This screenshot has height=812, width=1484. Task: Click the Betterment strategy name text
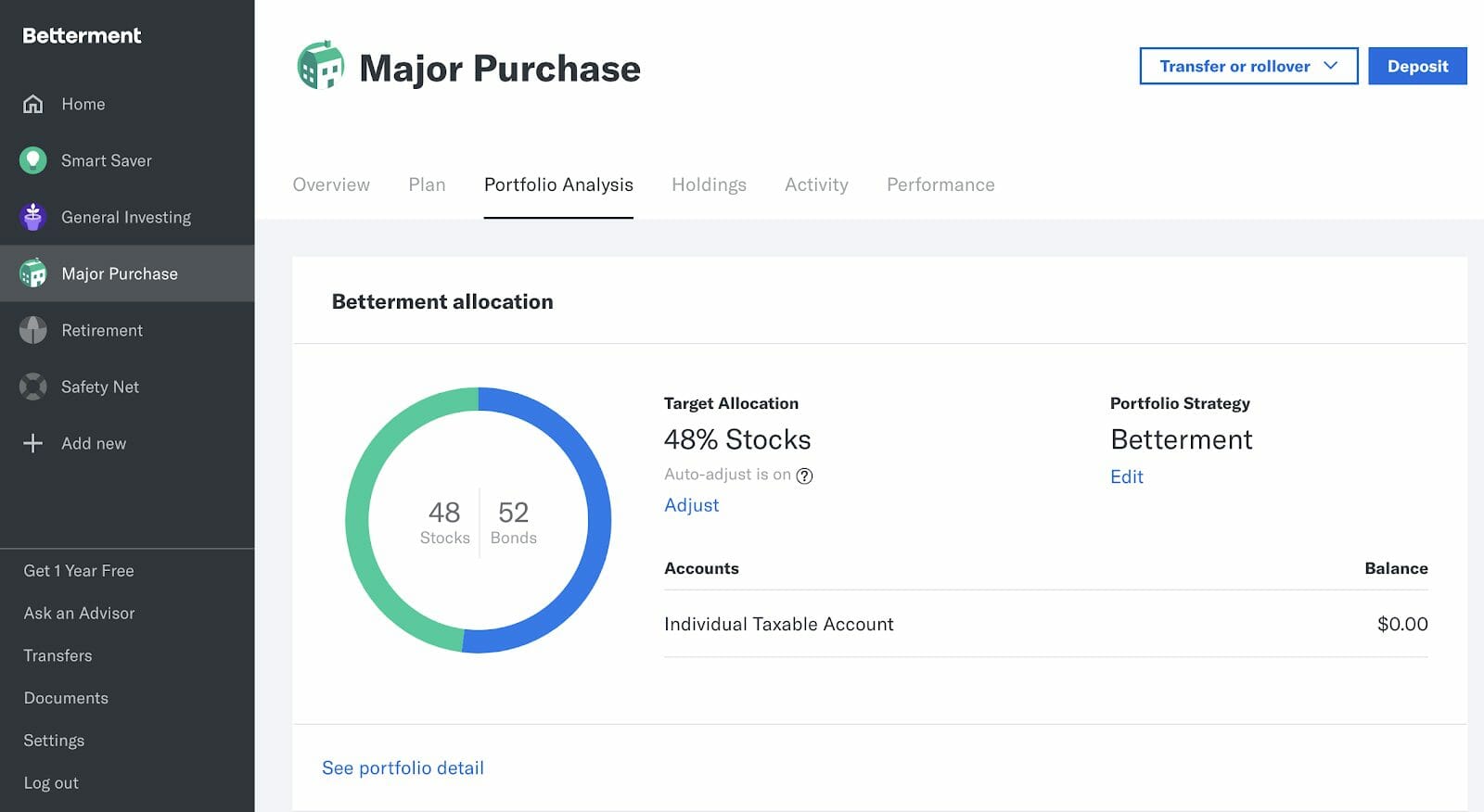pos(1182,439)
